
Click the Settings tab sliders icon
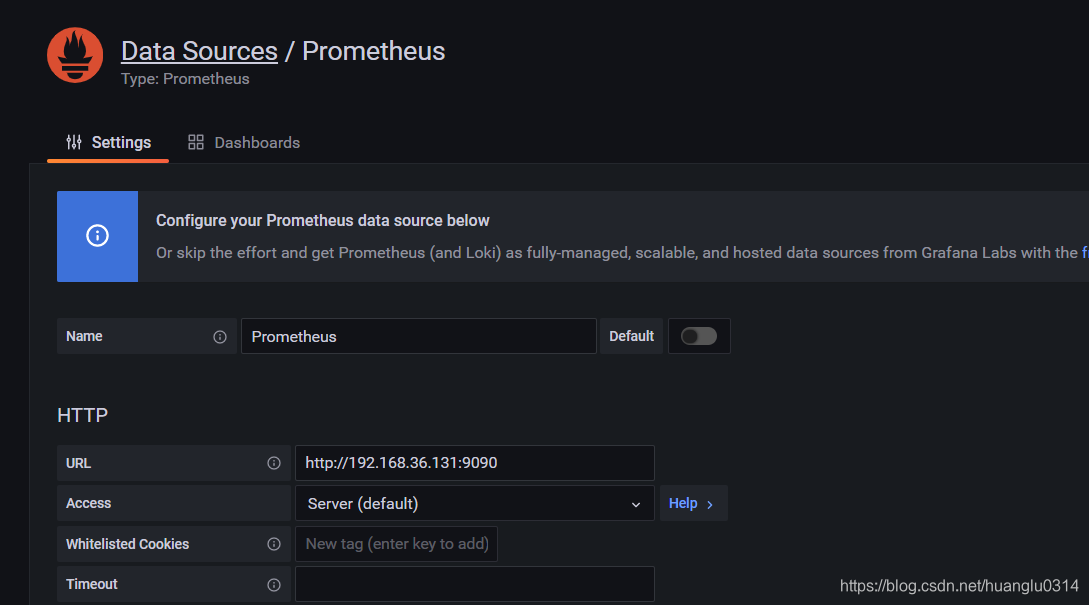tap(74, 142)
